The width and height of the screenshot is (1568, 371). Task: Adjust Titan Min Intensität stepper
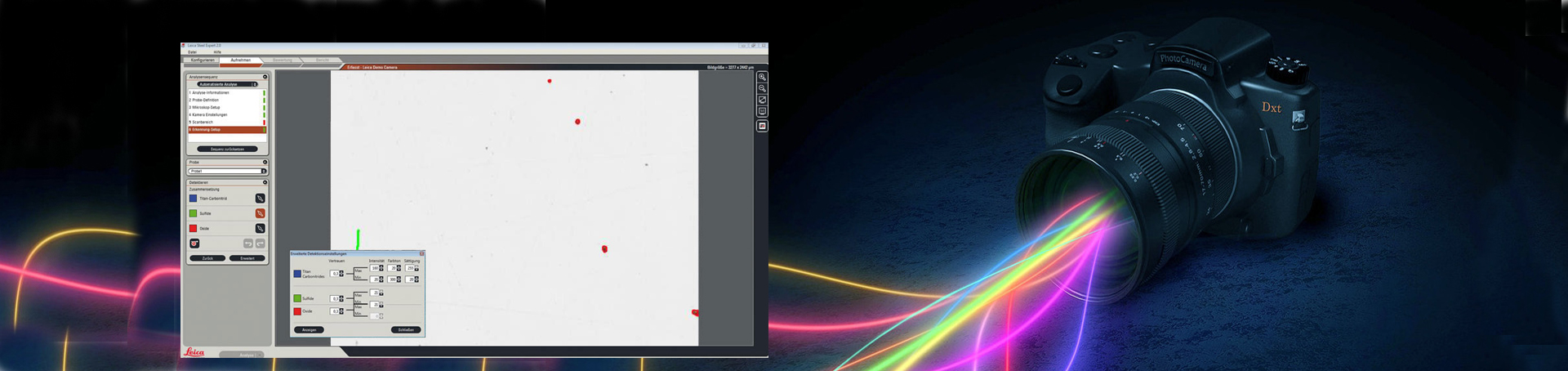click(x=381, y=279)
